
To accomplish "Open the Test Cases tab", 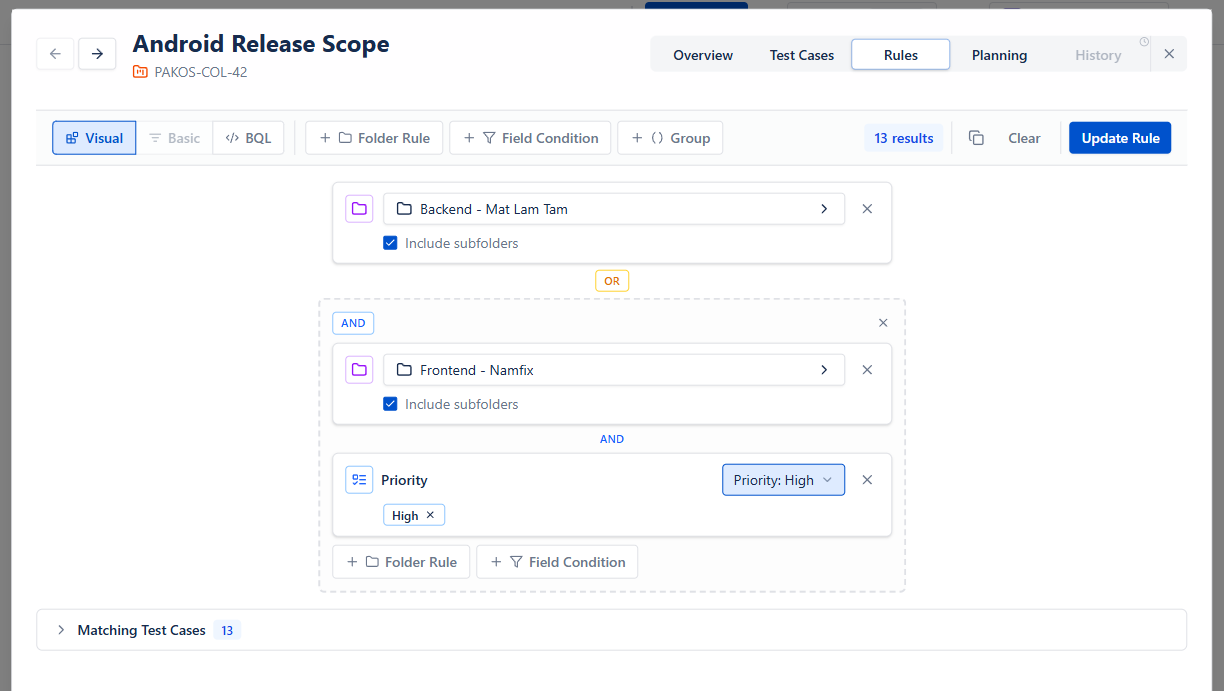I will click(x=802, y=55).
